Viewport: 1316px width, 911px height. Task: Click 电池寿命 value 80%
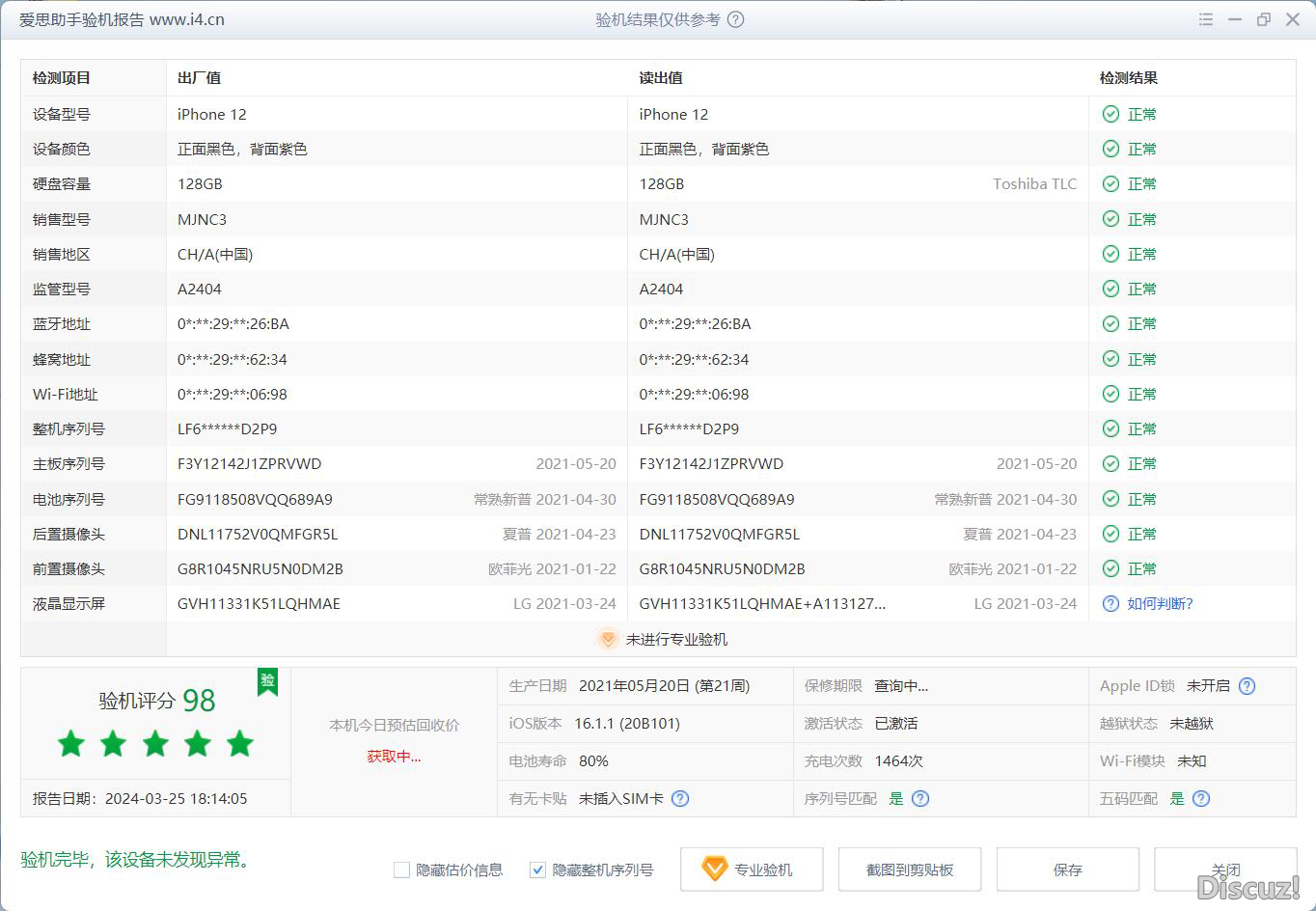[x=593, y=760]
